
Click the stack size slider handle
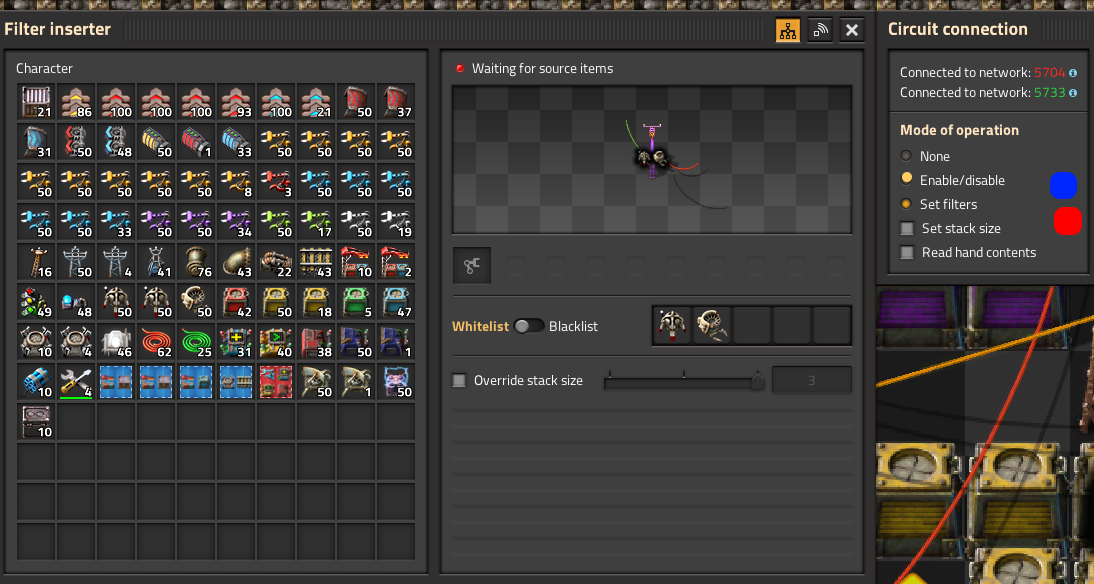point(758,381)
